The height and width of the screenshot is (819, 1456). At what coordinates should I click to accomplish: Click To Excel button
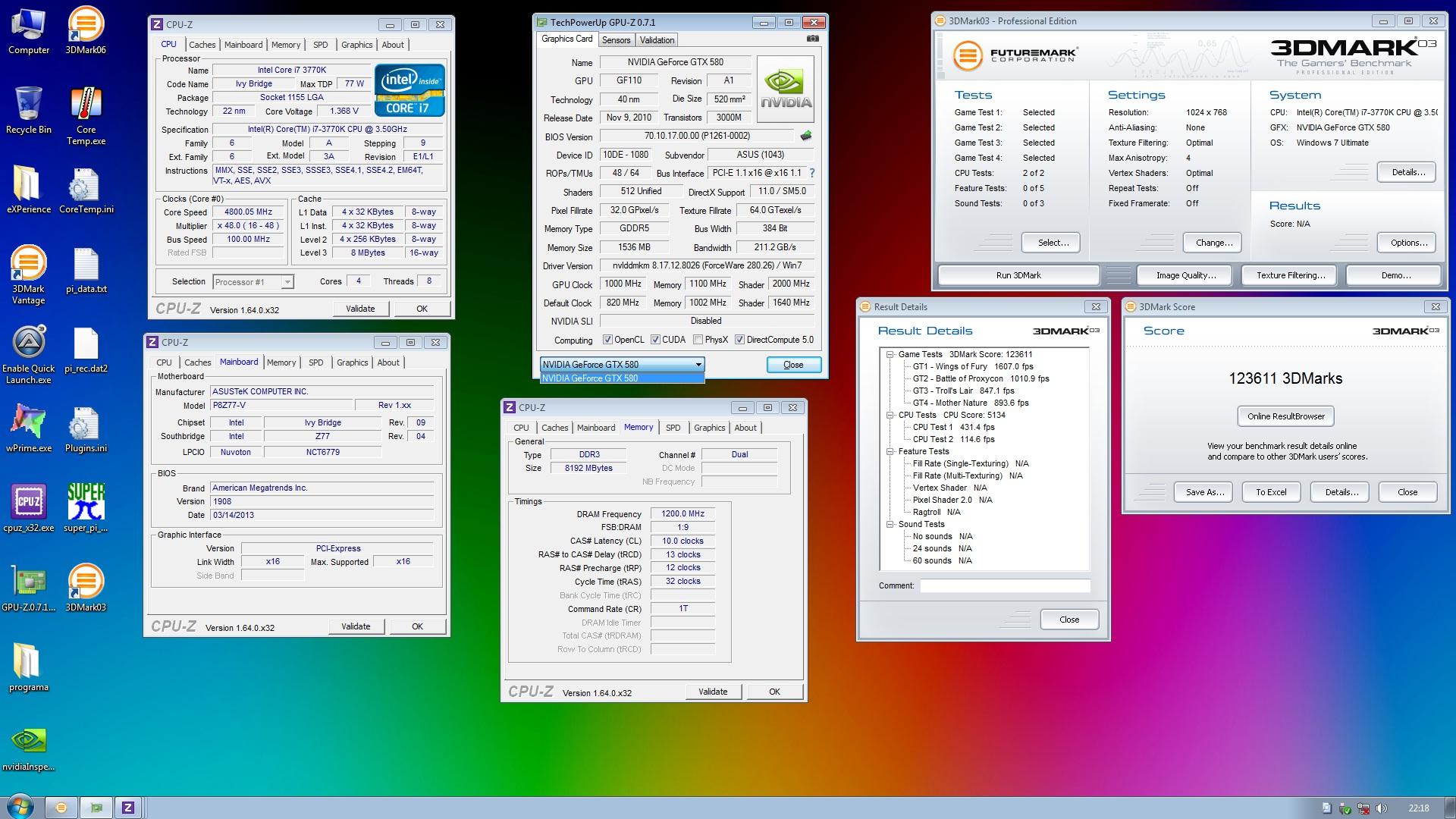point(1271,492)
